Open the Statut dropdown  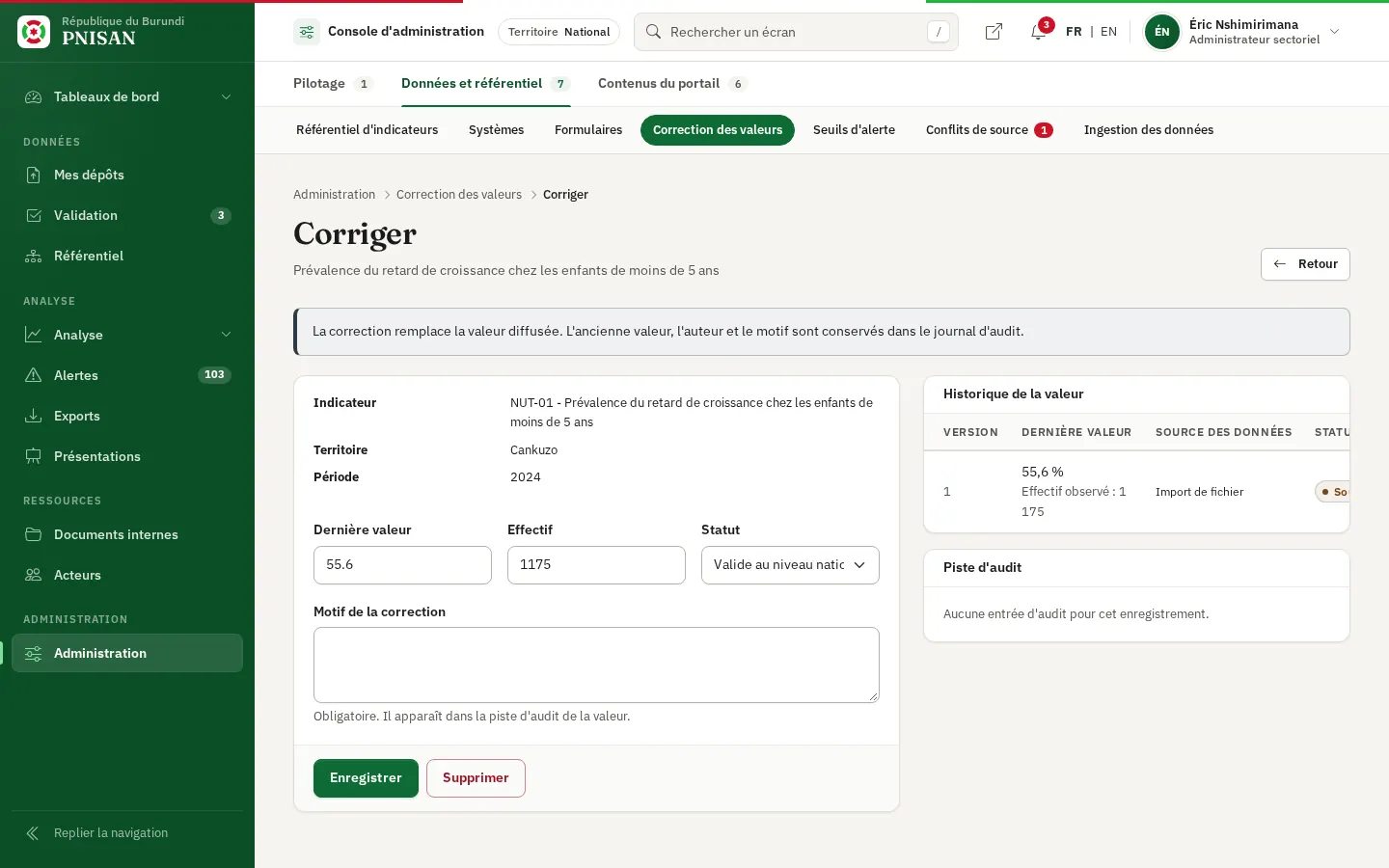coord(790,565)
